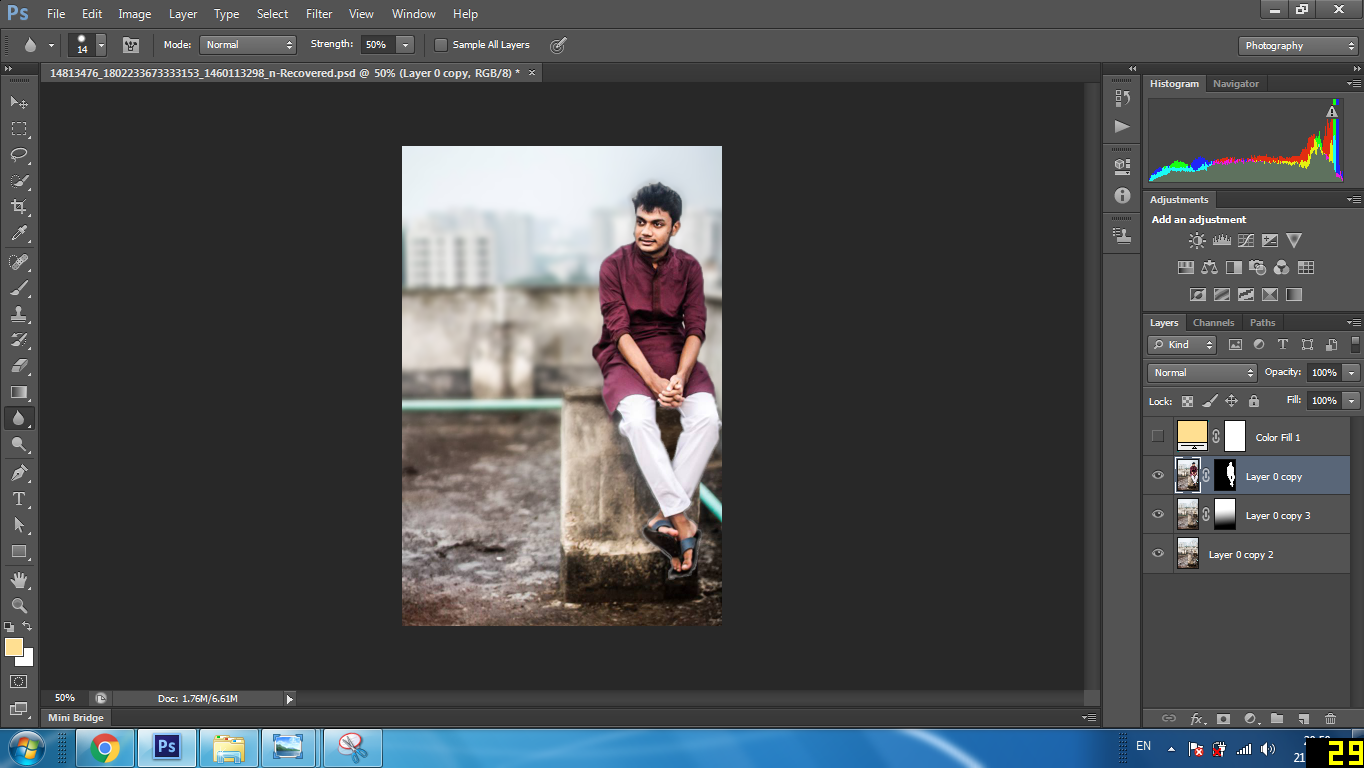
Task: Add a Brightness/Contrast adjustment
Action: [1197, 241]
